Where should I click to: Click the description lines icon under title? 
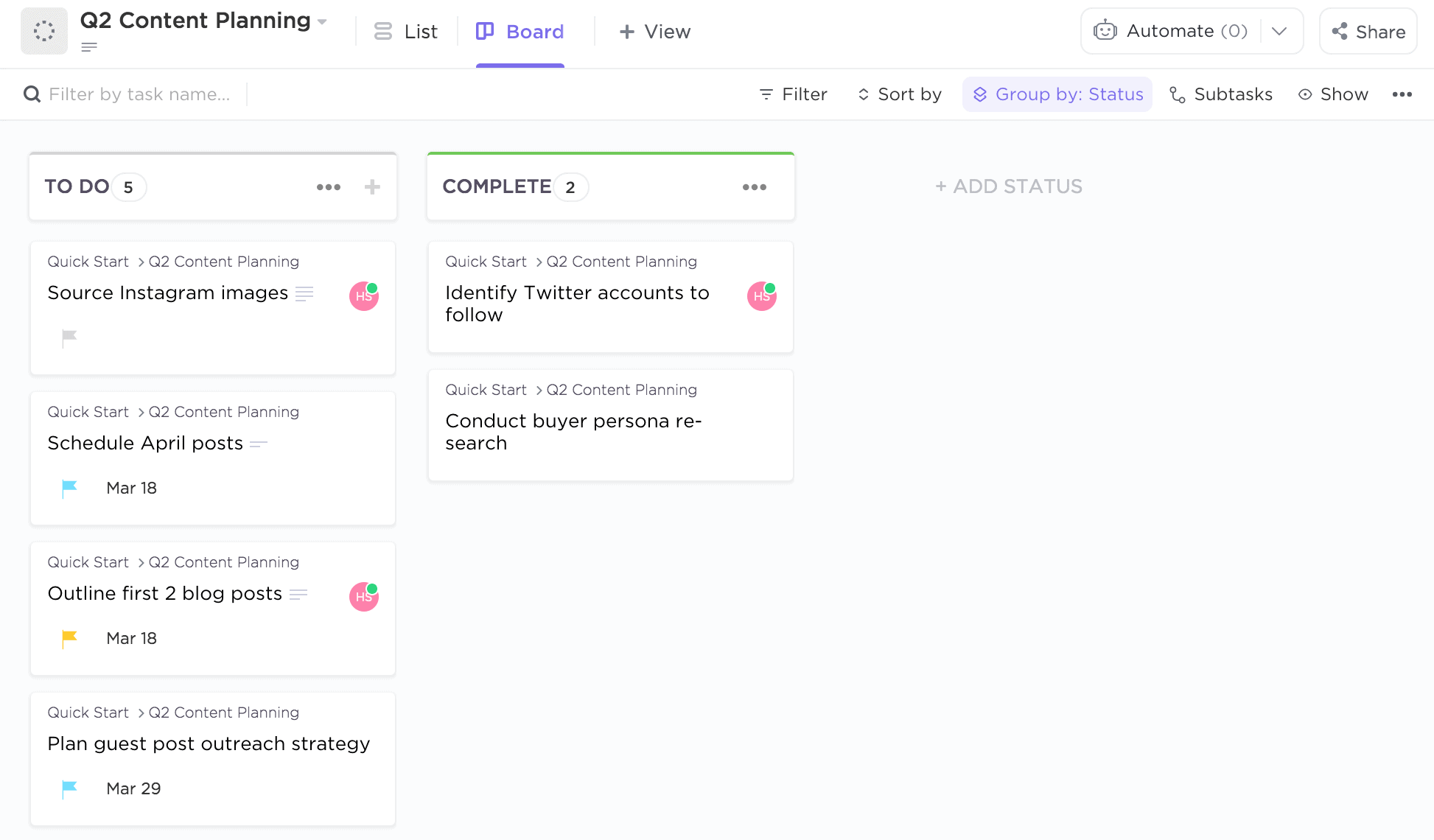click(x=89, y=47)
